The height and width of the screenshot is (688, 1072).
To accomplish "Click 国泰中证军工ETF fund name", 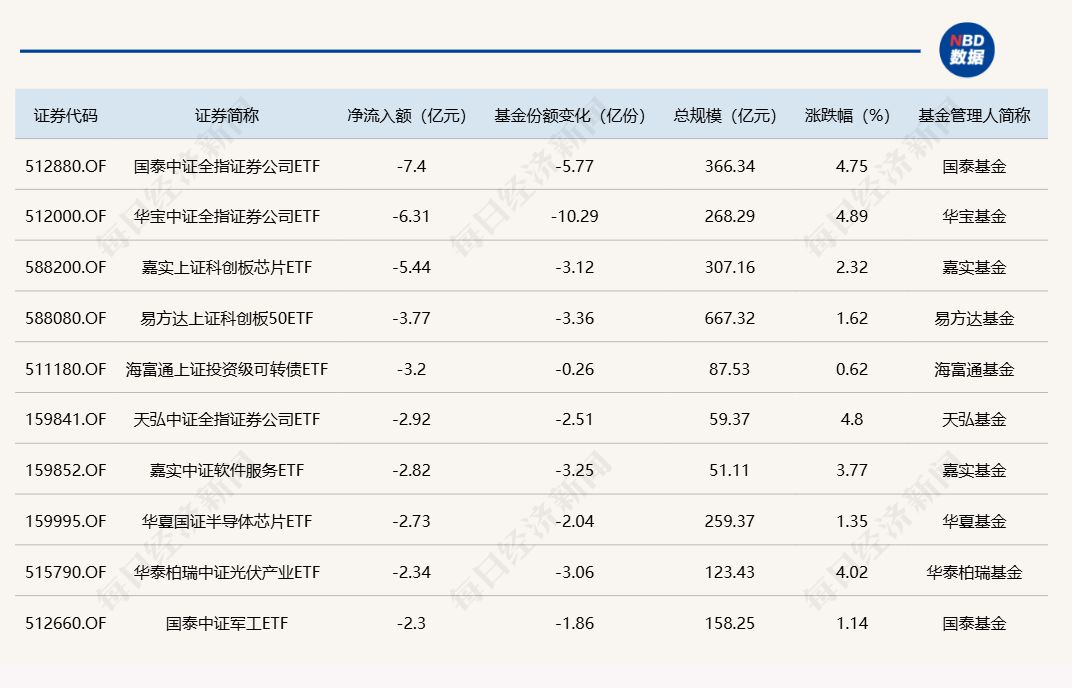I will coord(226,624).
